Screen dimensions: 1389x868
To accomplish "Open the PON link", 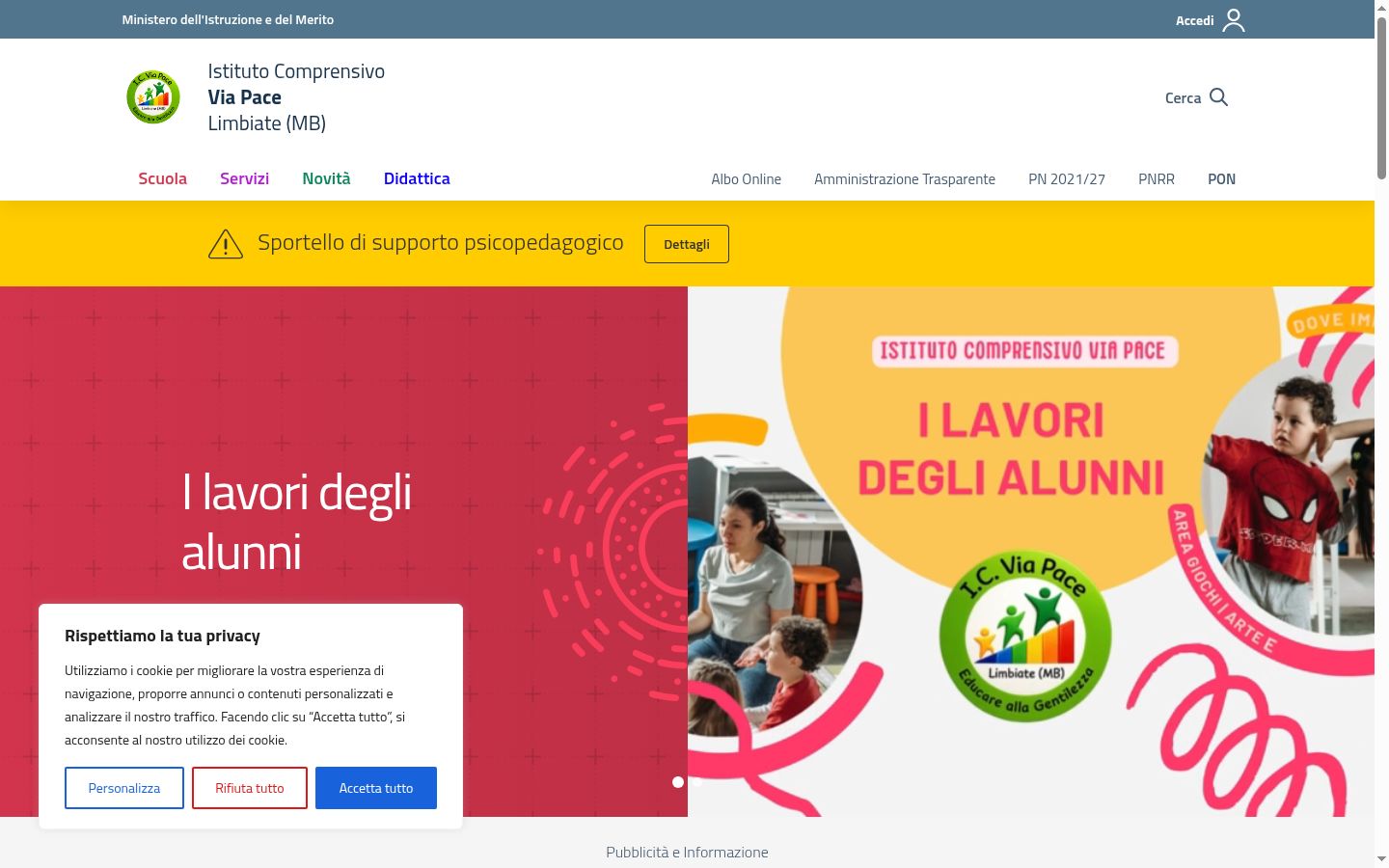I will 1221,179.
